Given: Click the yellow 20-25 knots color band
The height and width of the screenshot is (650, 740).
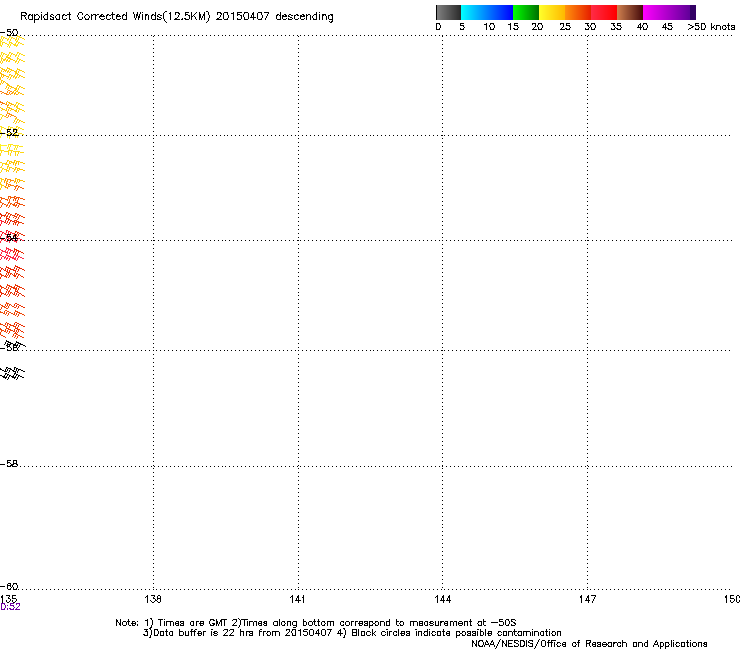Looking at the screenshot, I should click(552, 12).
